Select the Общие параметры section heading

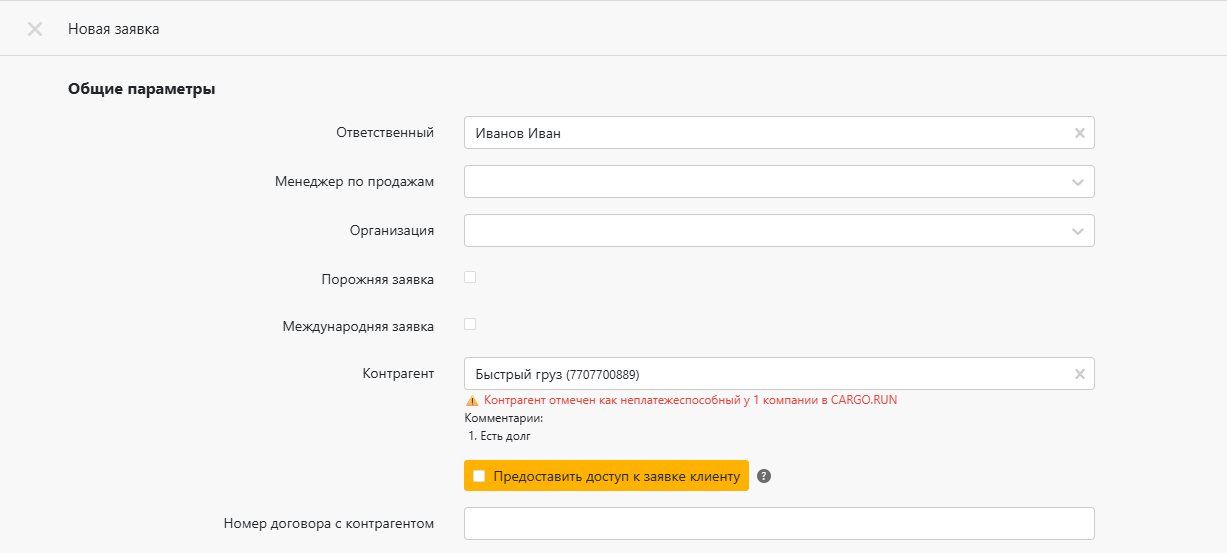coord(141,89)
